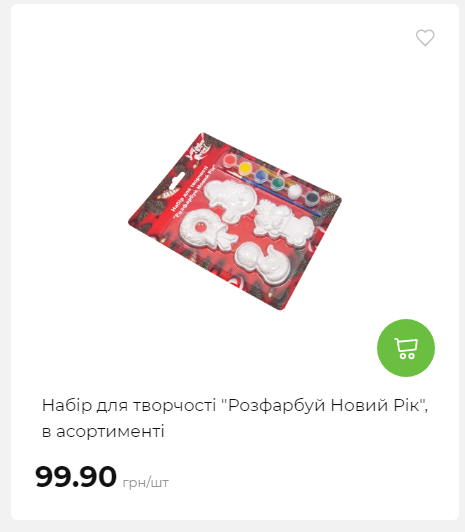The width and height of the screenshot is (465, 532).
Task: Click the black paint pot in photo
Action: (x=311, y=199)
